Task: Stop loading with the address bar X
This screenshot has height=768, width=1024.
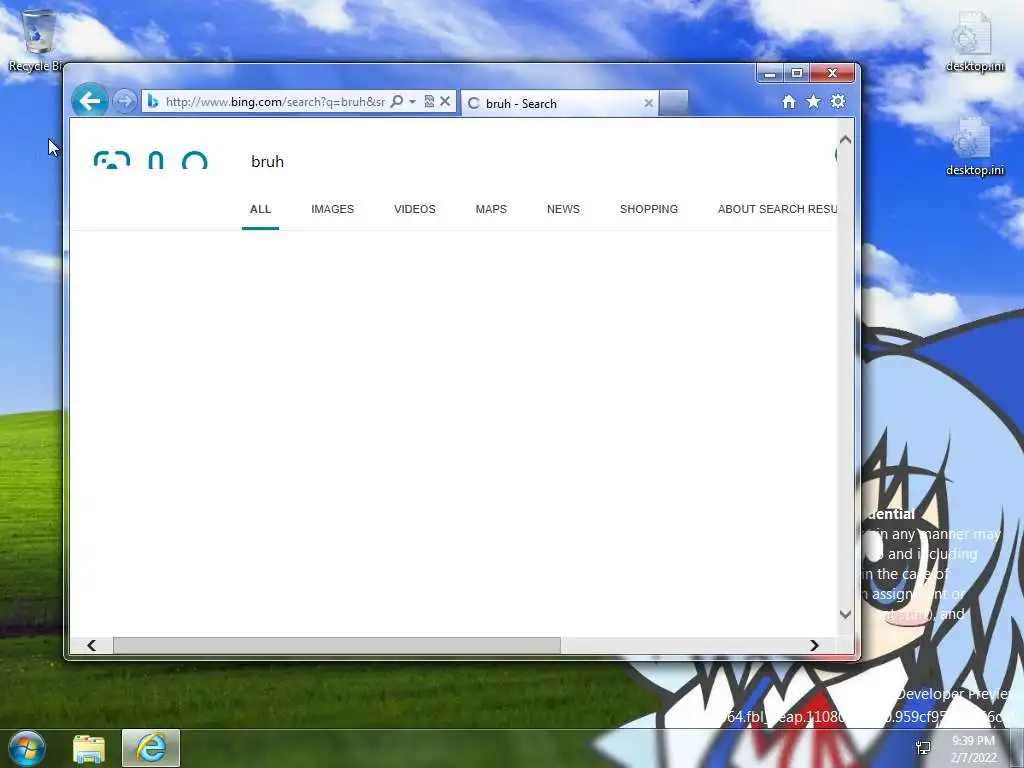Action: click(445, 101)
